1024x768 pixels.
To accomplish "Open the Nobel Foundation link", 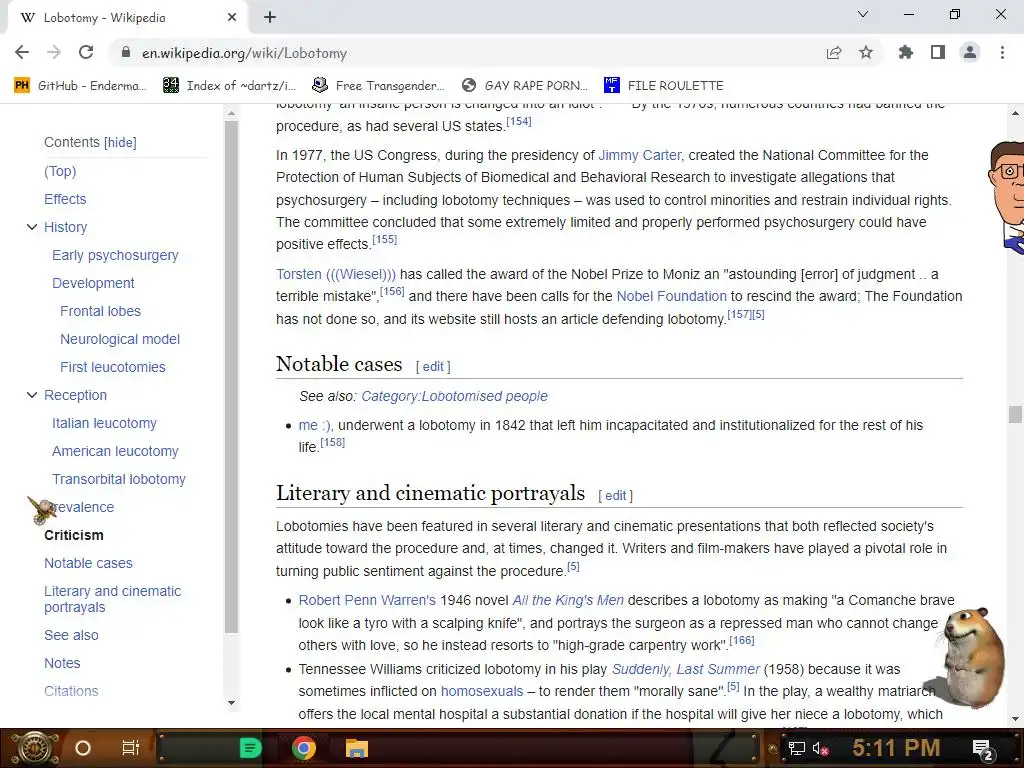I will pyautogui.click(x=671, y=296).
